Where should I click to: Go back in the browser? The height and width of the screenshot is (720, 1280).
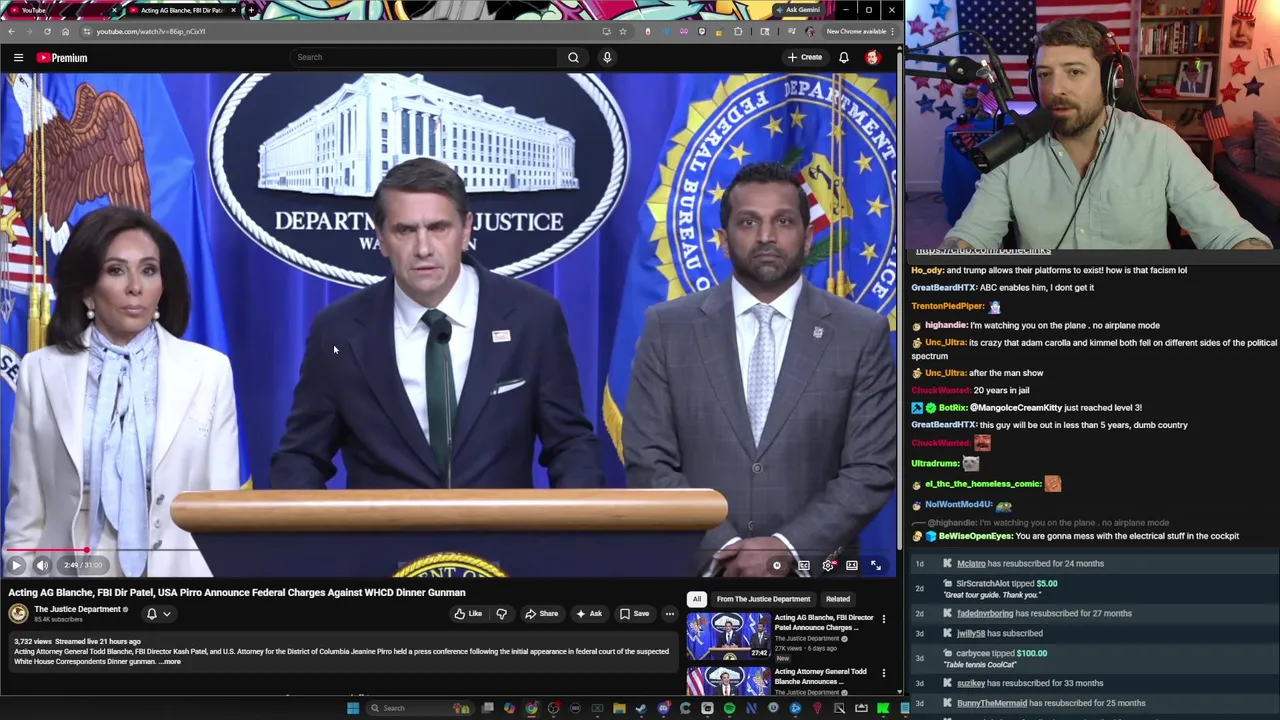11,31
